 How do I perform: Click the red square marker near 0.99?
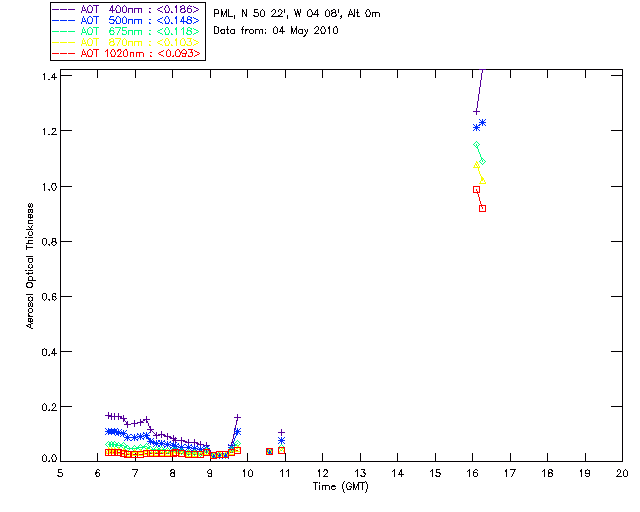476,189
